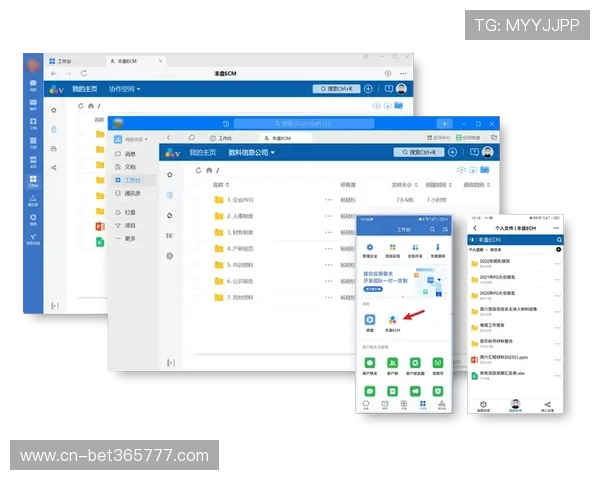Open the 协作空间 dropdown in rear window
The height and width of the screenshot is (480, 600).
point(125,89)
